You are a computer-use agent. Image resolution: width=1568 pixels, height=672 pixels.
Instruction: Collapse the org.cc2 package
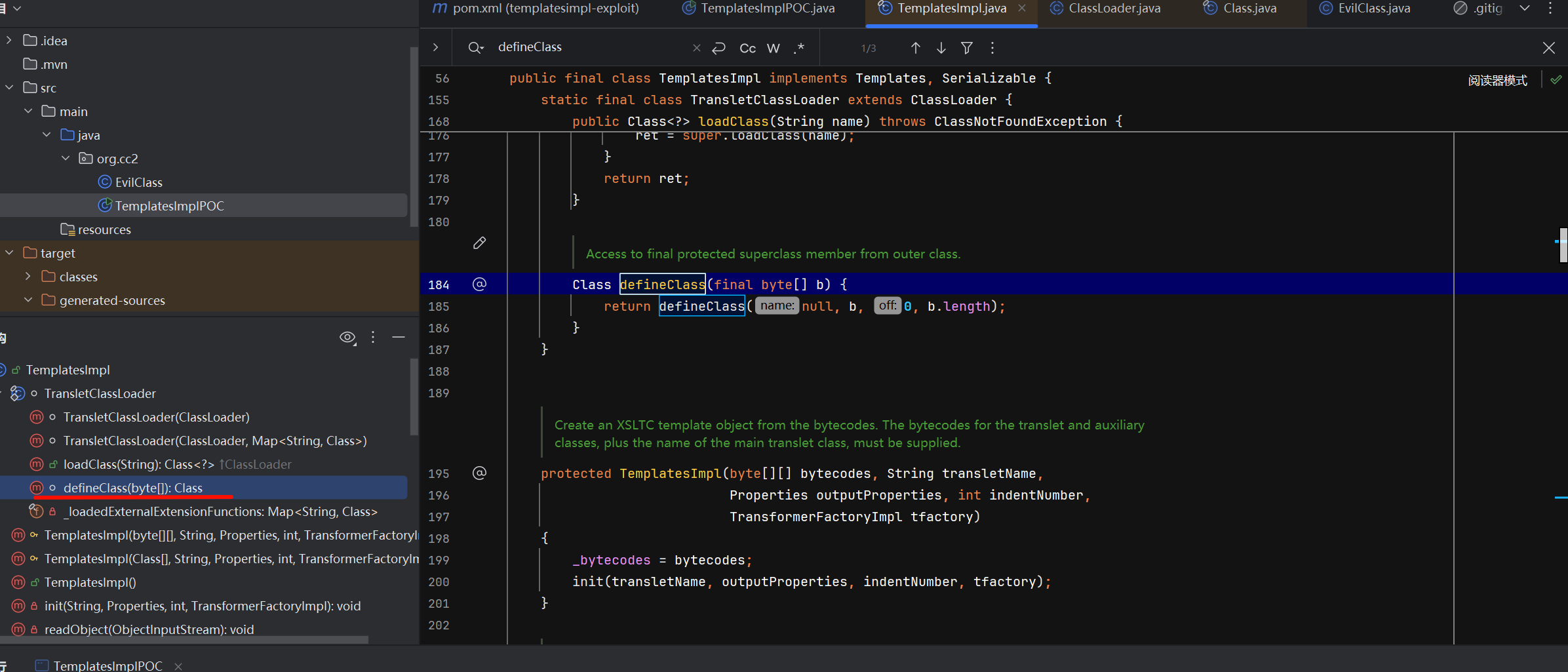point(66,159)
